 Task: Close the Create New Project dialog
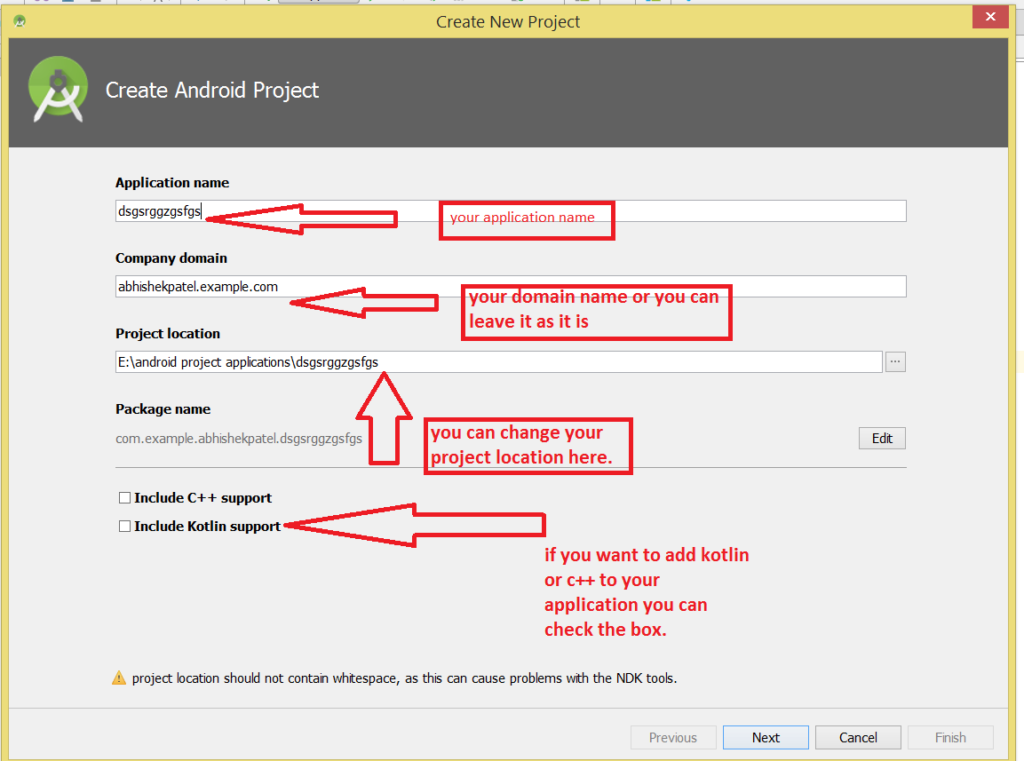(989, 16)
